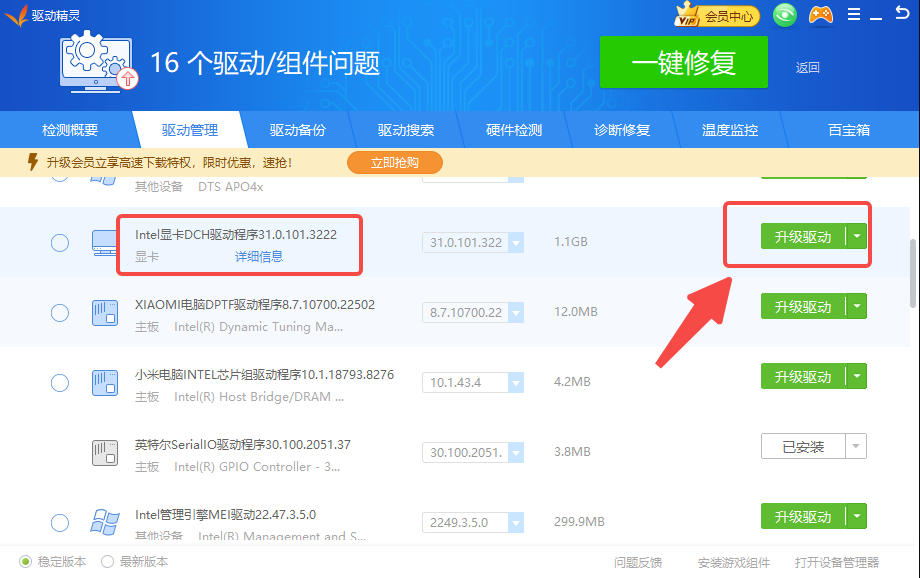Open the hamburger main menu icon
The image size is (920, 578).
[853, 15]
